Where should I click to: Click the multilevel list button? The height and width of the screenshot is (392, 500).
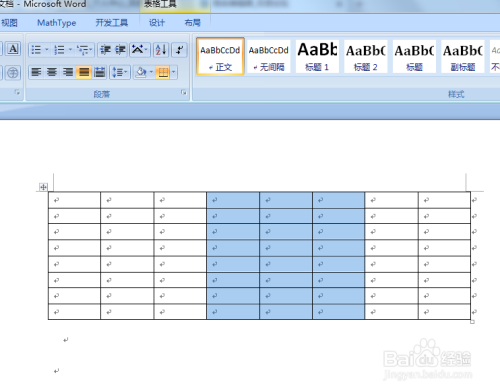click(x=85, y=50)
